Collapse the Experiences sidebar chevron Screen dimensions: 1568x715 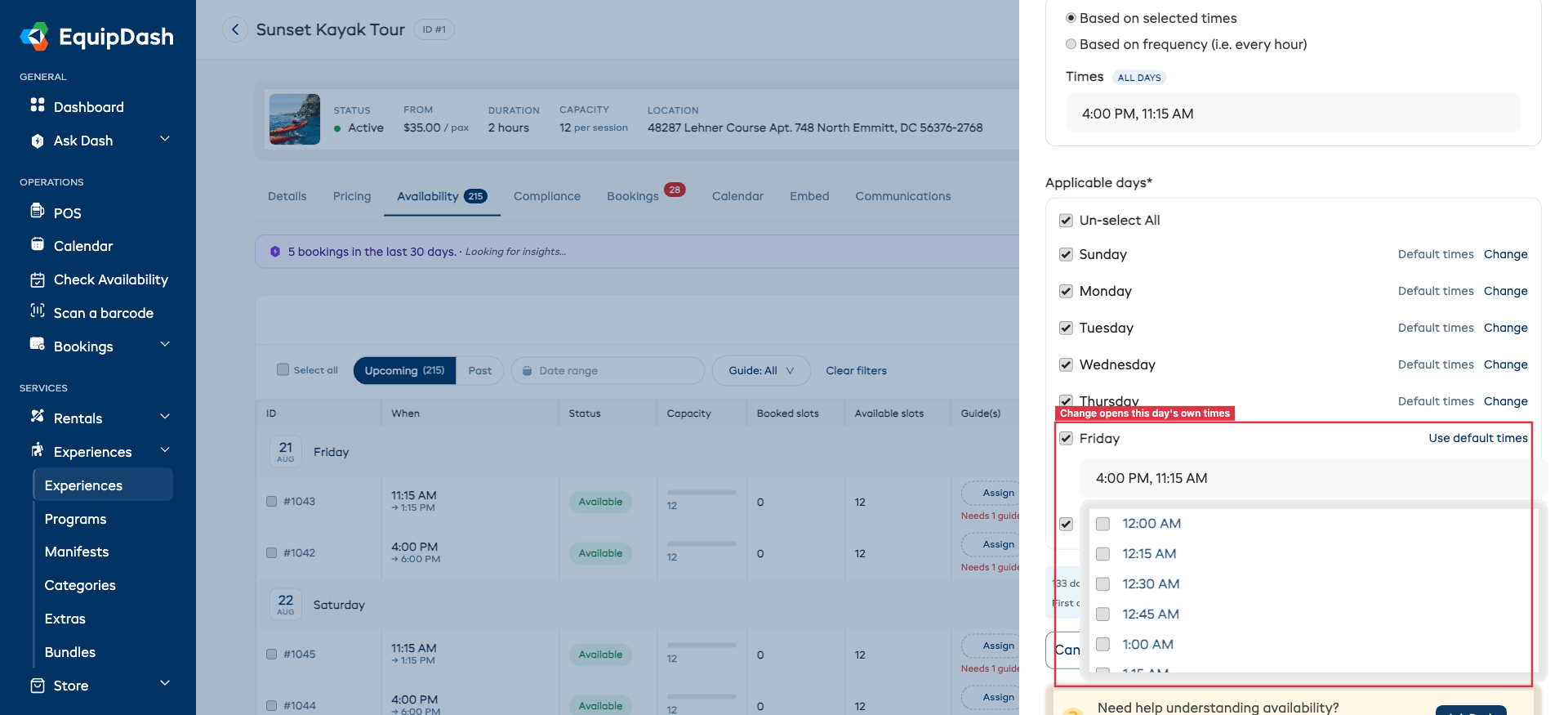(x=165, y=449)
